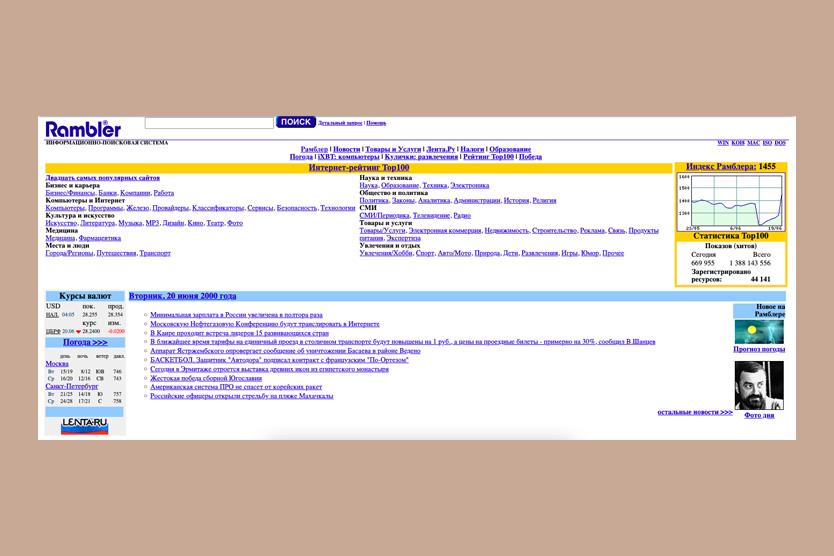The image size is (834, 556).
Task: Open Новости in the top navigation
Action: (x=346, y=149)
